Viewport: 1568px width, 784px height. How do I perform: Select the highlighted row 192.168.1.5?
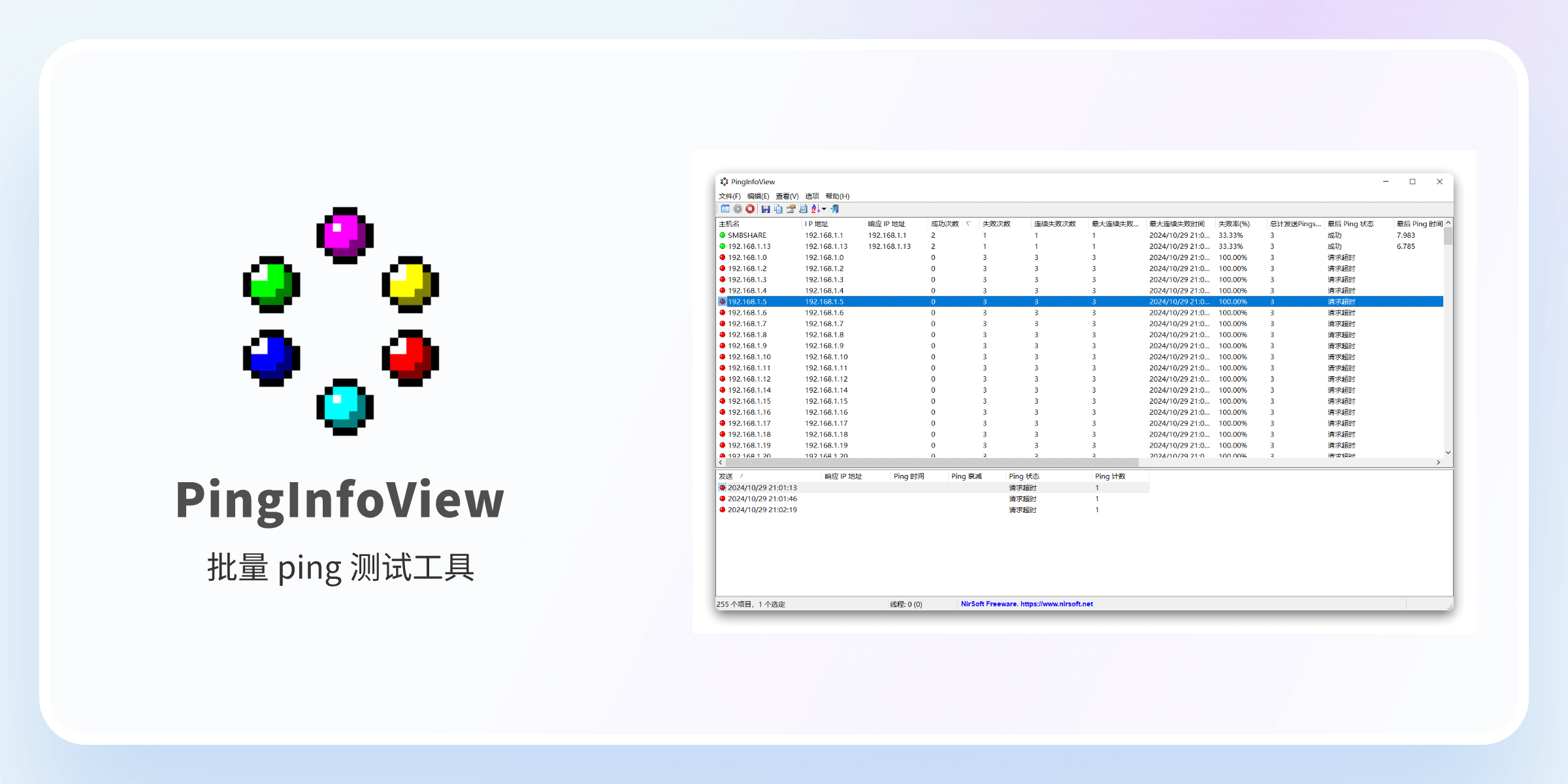[x=1080, y=301]
